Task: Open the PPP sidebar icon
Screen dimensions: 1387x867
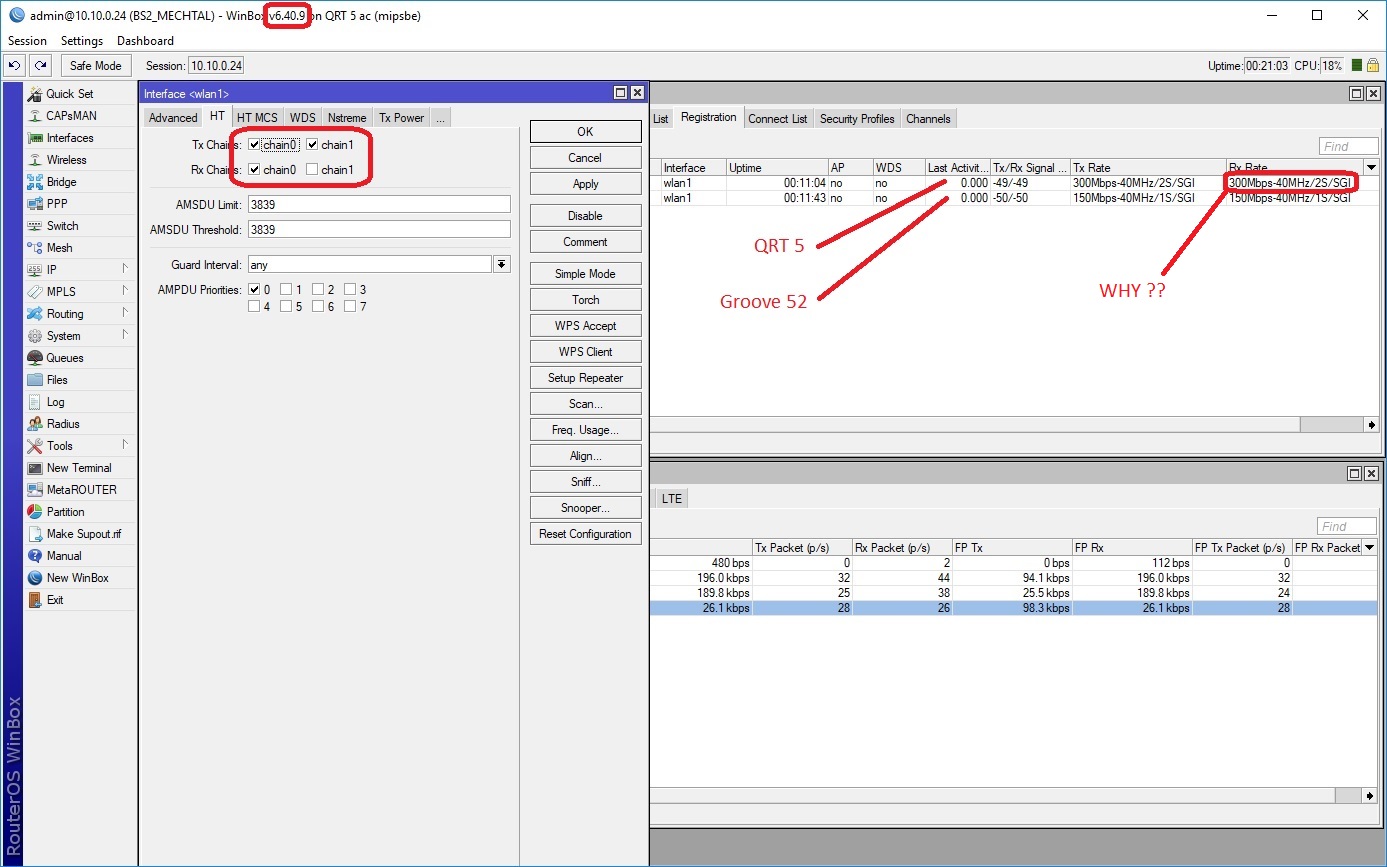Action: (35, 204)
